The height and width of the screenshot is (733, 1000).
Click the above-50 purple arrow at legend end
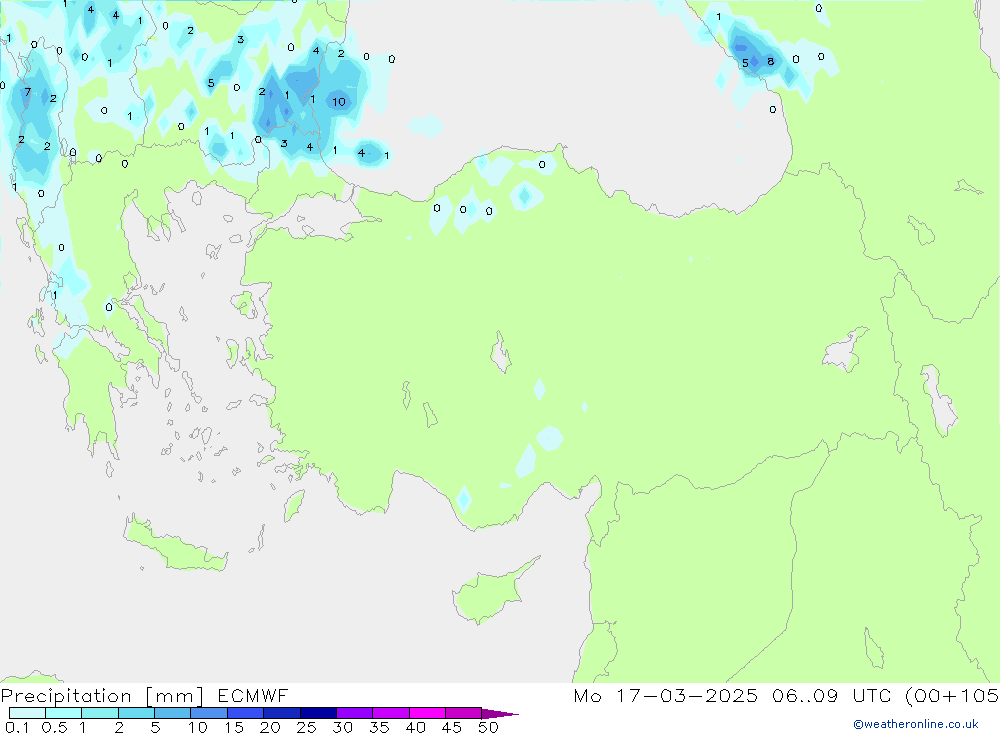click(x=500, y=714)
